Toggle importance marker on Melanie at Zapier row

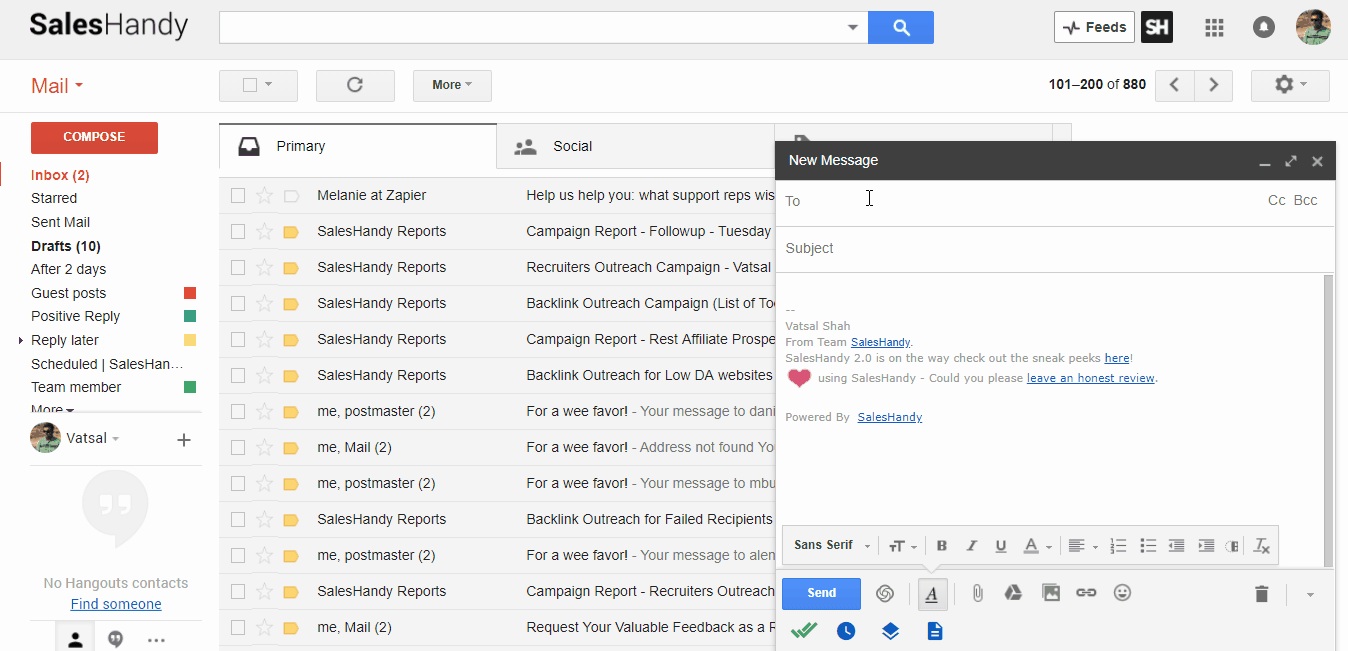291,196
